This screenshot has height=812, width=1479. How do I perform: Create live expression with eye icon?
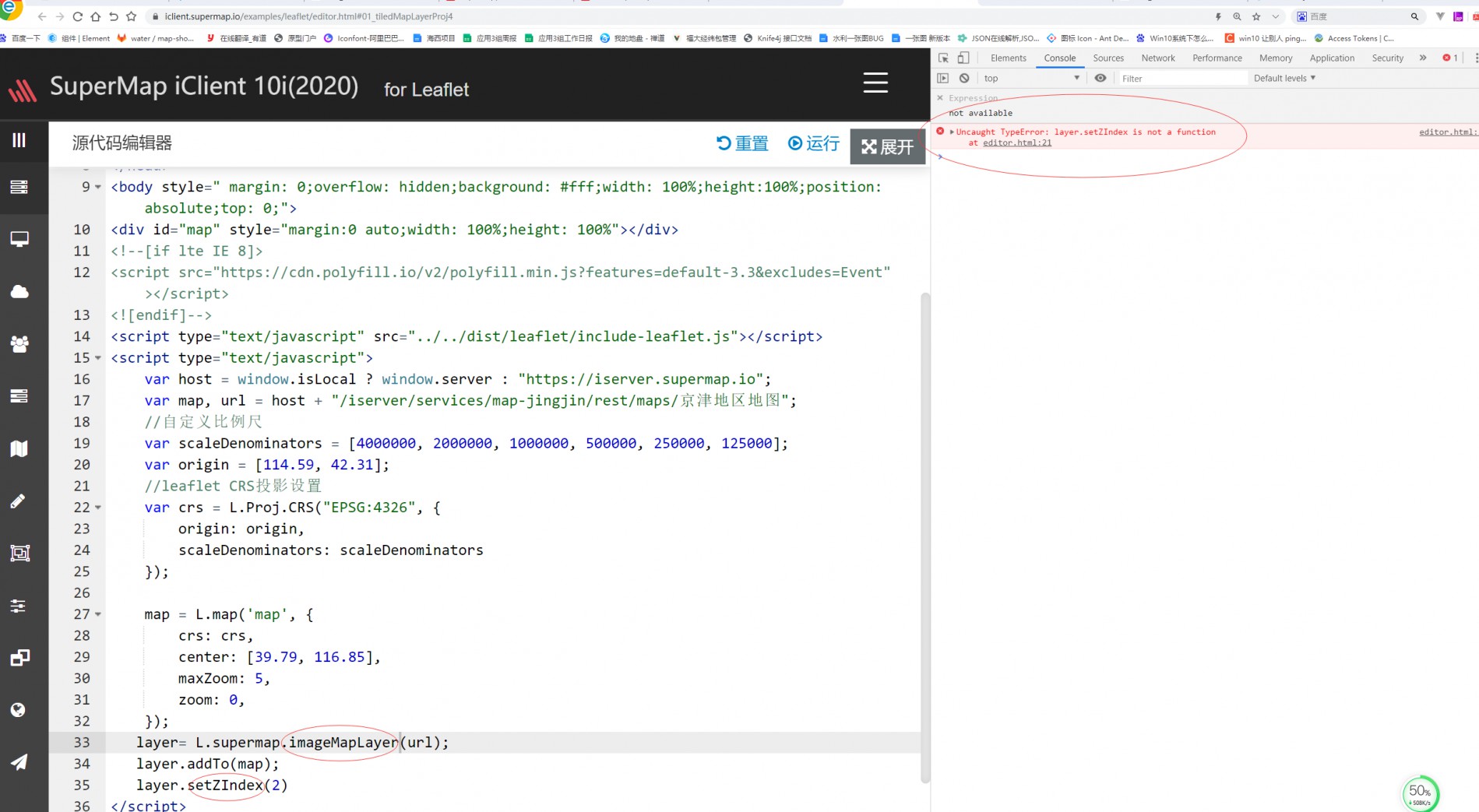tap(1100, 78)
